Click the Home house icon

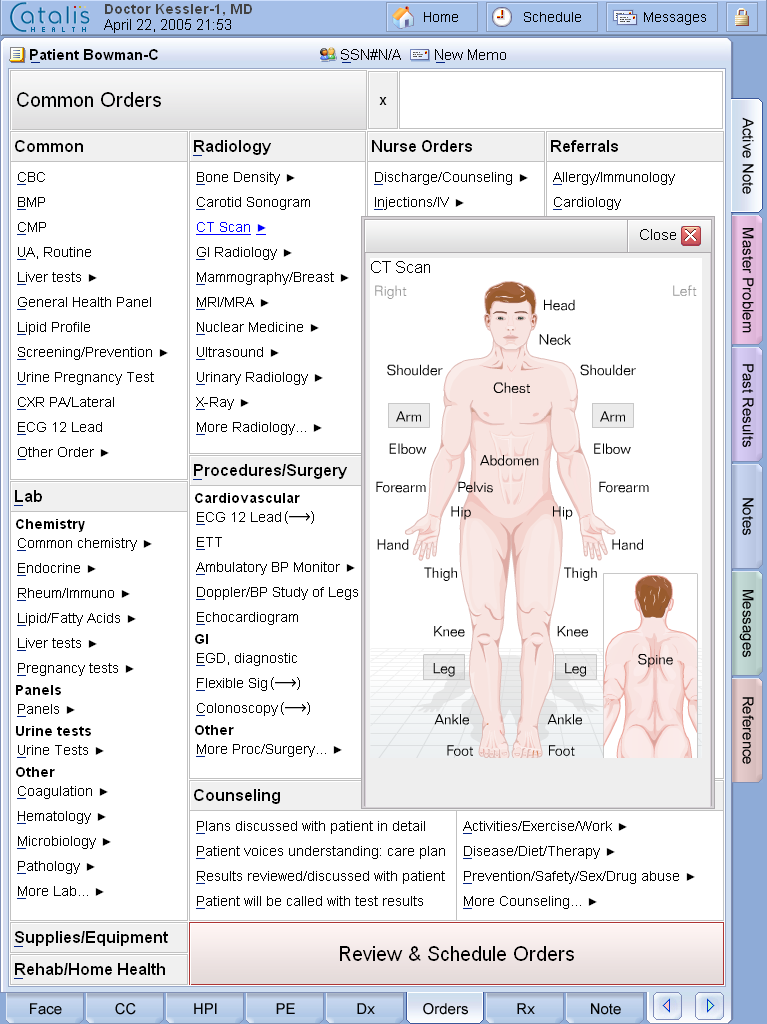(x=403, y=17)
